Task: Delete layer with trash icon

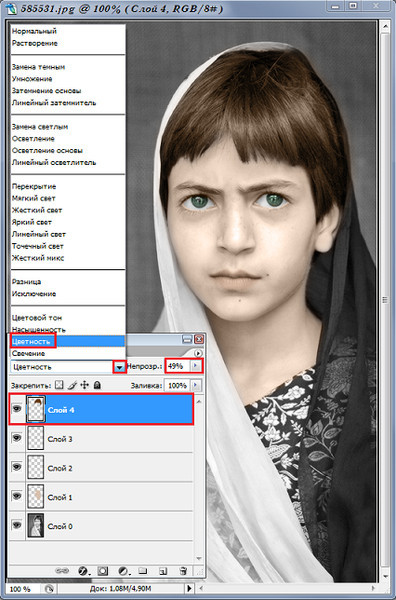Action: pyautogui.click(x=183, y=571)
